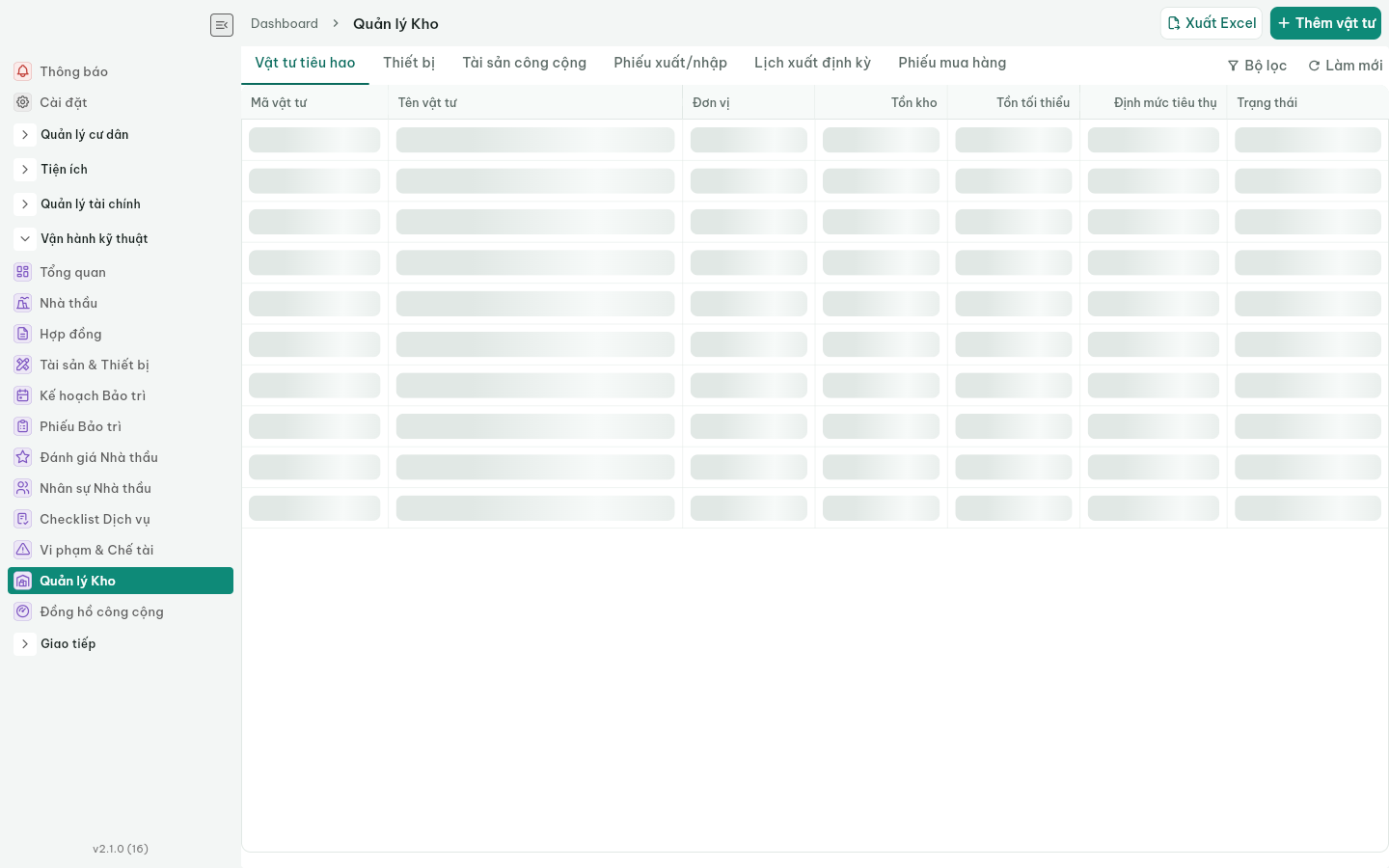Click the Trạng thái column header
The image size is (1389, 868).
tap(1307, 102)
